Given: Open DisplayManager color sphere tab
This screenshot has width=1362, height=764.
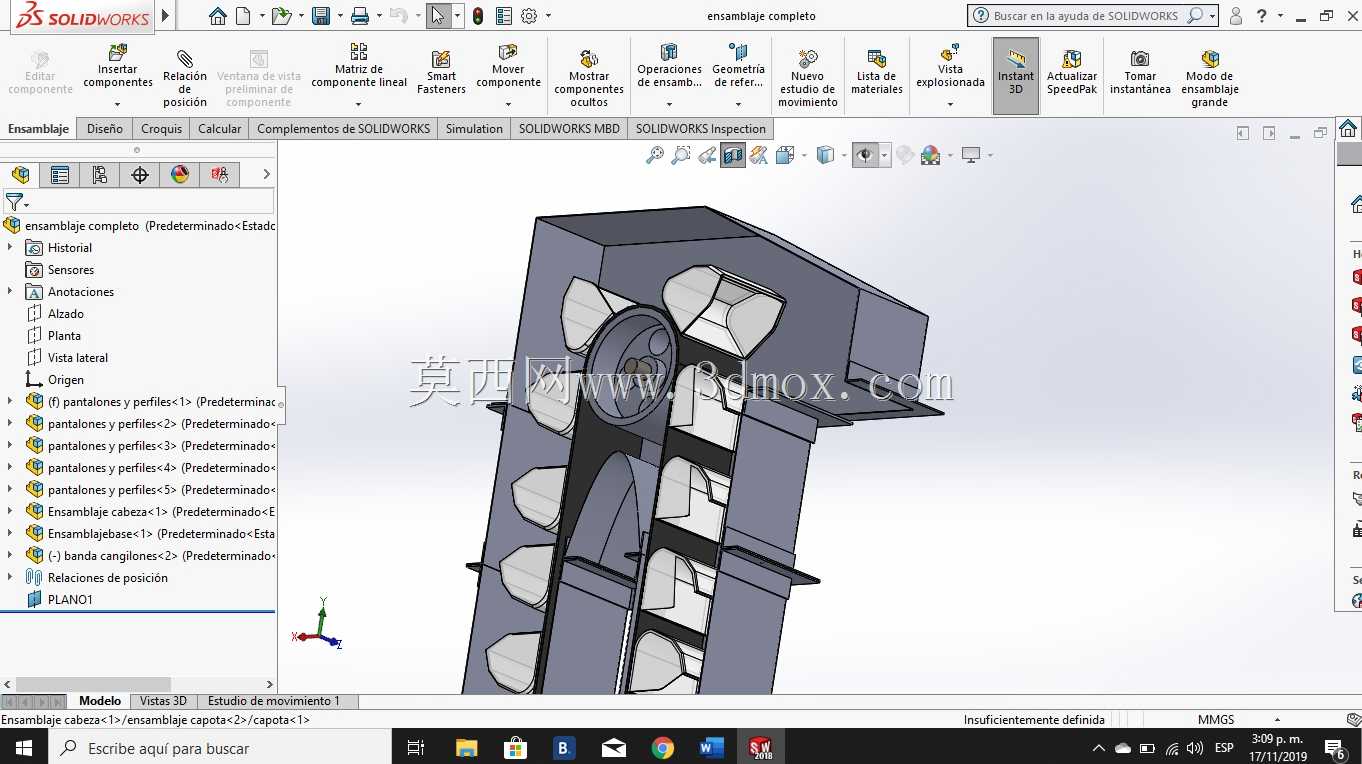Looking at the screenshot, I should point(180,175).
